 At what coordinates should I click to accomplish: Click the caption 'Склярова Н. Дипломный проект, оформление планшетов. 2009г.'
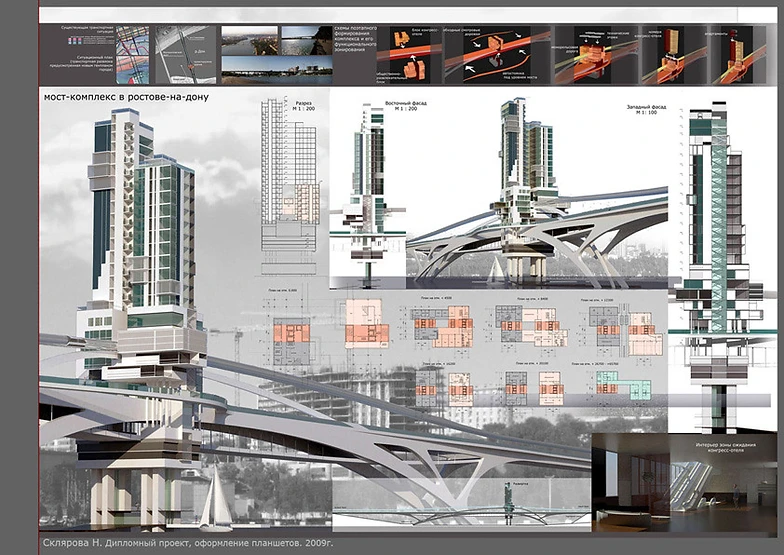point(188,542)
